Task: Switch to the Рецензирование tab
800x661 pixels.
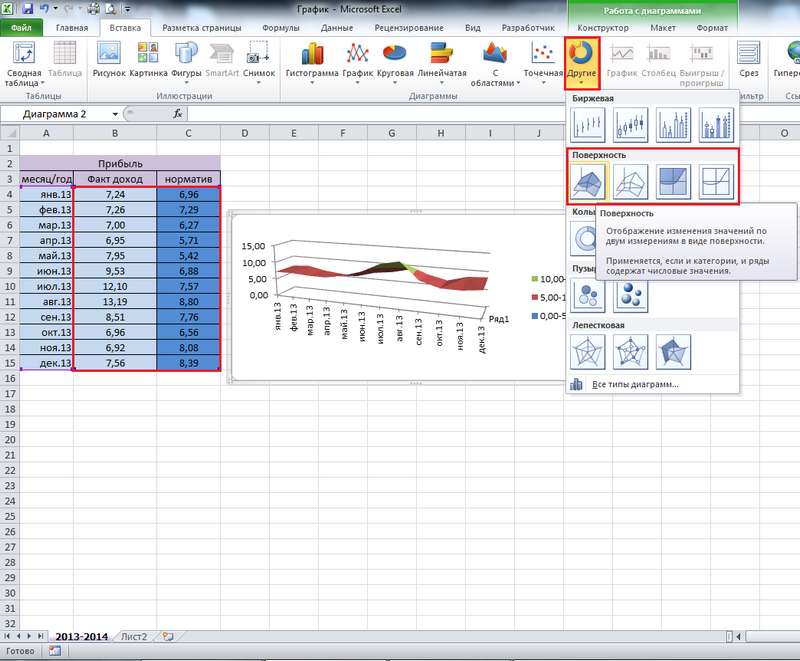Action: pyautogui.click(x=409, y=28)
